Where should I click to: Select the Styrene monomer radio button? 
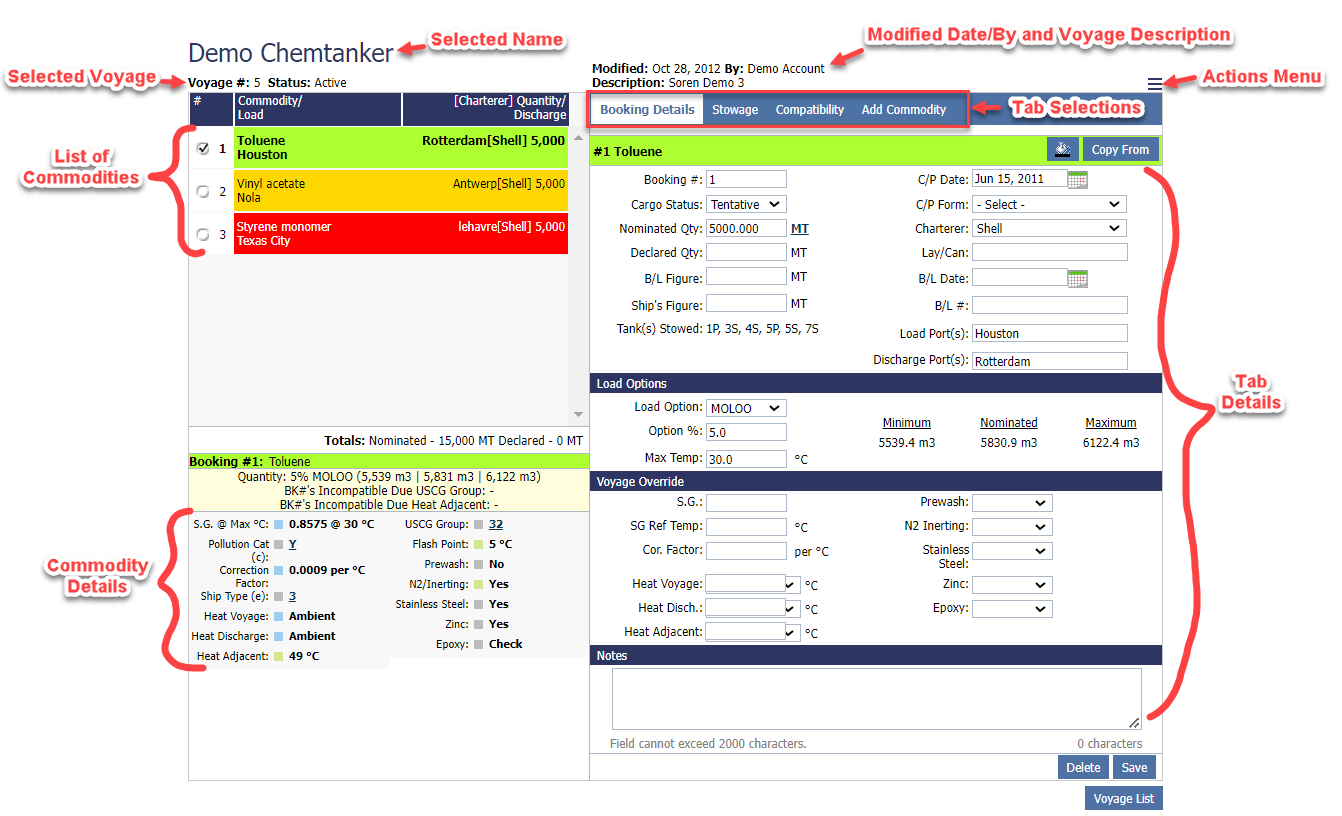click(203, 234)
